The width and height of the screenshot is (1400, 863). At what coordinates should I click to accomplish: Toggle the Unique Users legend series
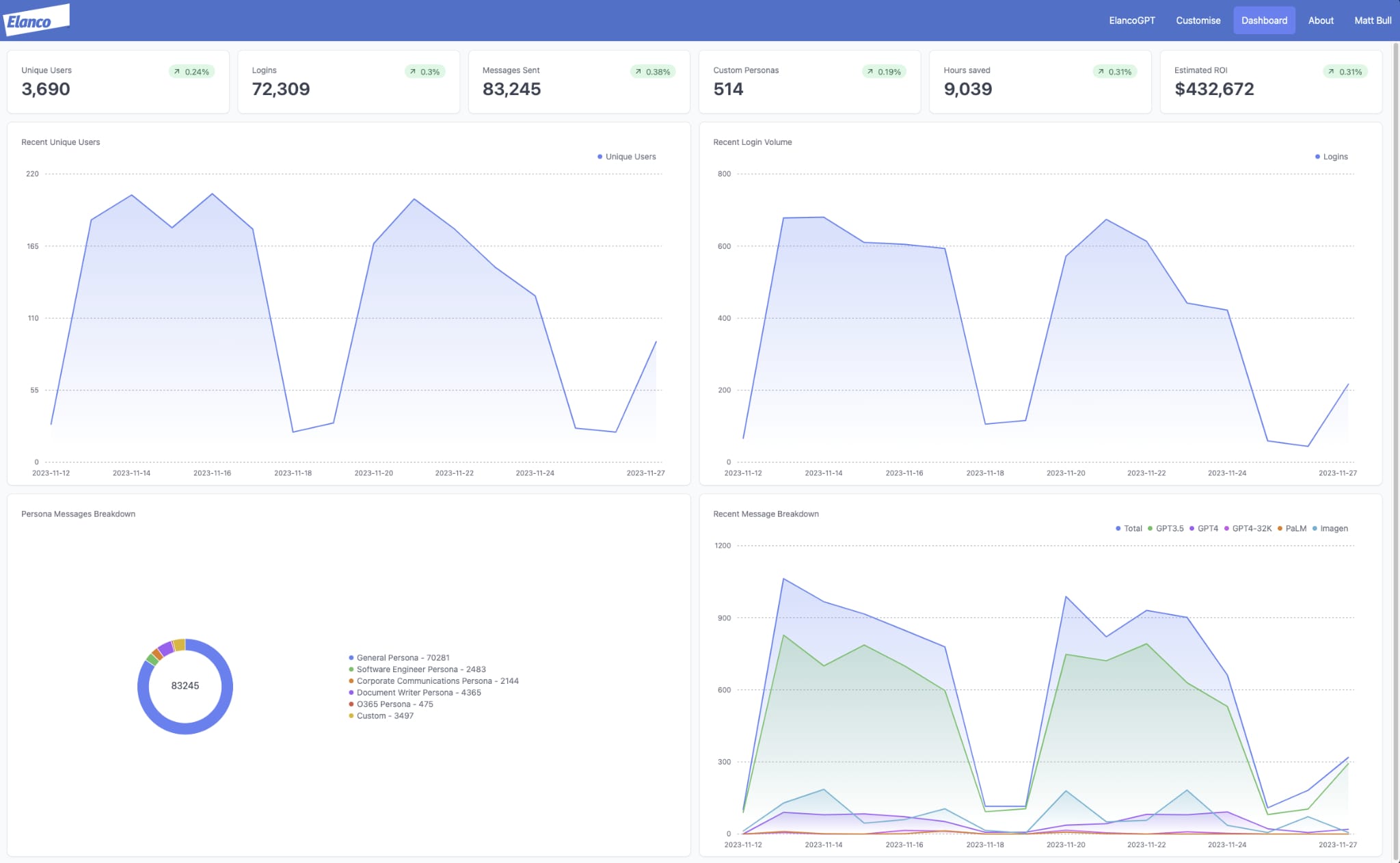[x=626, y=157]
